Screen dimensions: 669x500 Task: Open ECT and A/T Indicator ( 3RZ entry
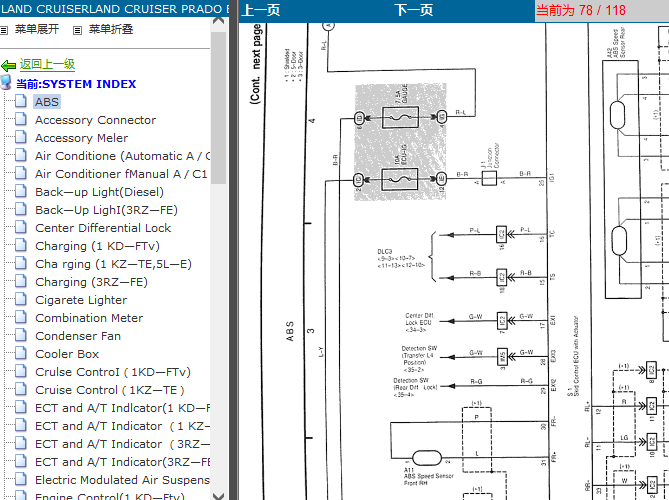pos(122,444)
